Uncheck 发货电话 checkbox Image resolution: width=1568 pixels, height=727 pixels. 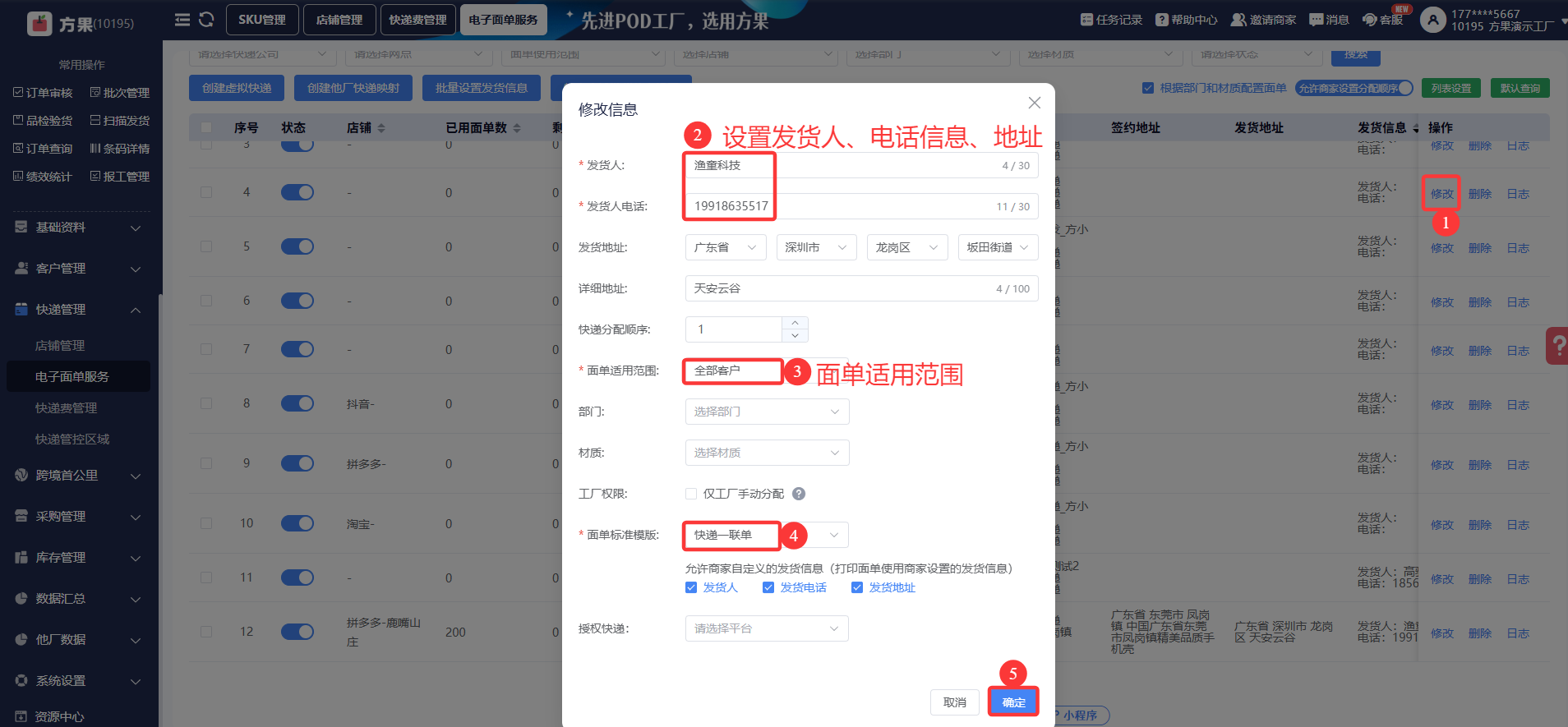coord(768,587)
